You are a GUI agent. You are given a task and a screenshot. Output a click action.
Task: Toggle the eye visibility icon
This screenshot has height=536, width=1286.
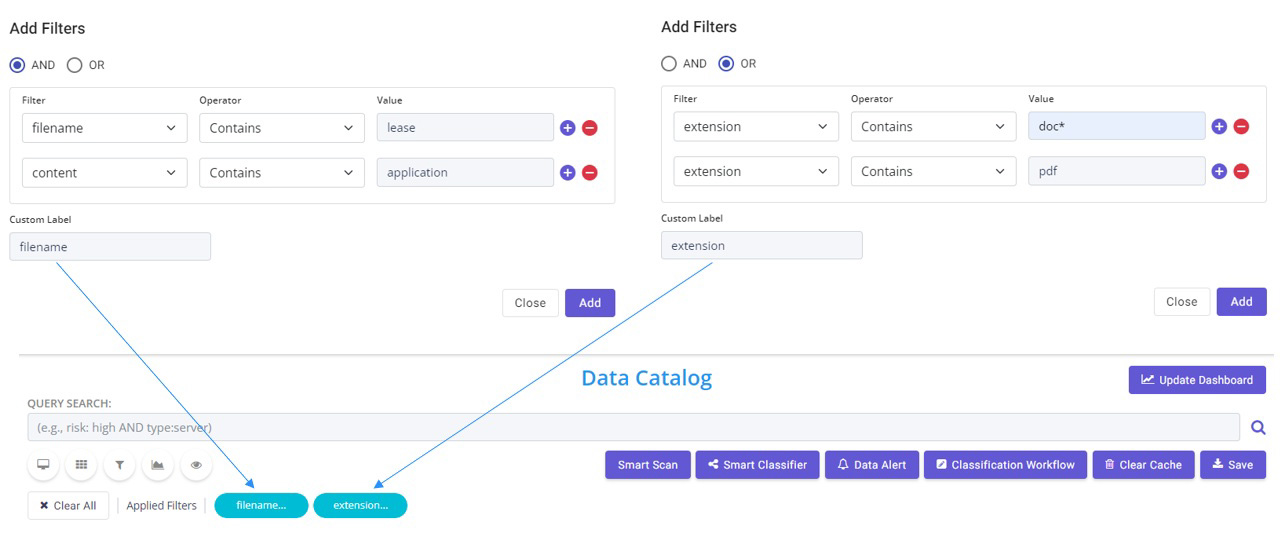tap(196, 465)
